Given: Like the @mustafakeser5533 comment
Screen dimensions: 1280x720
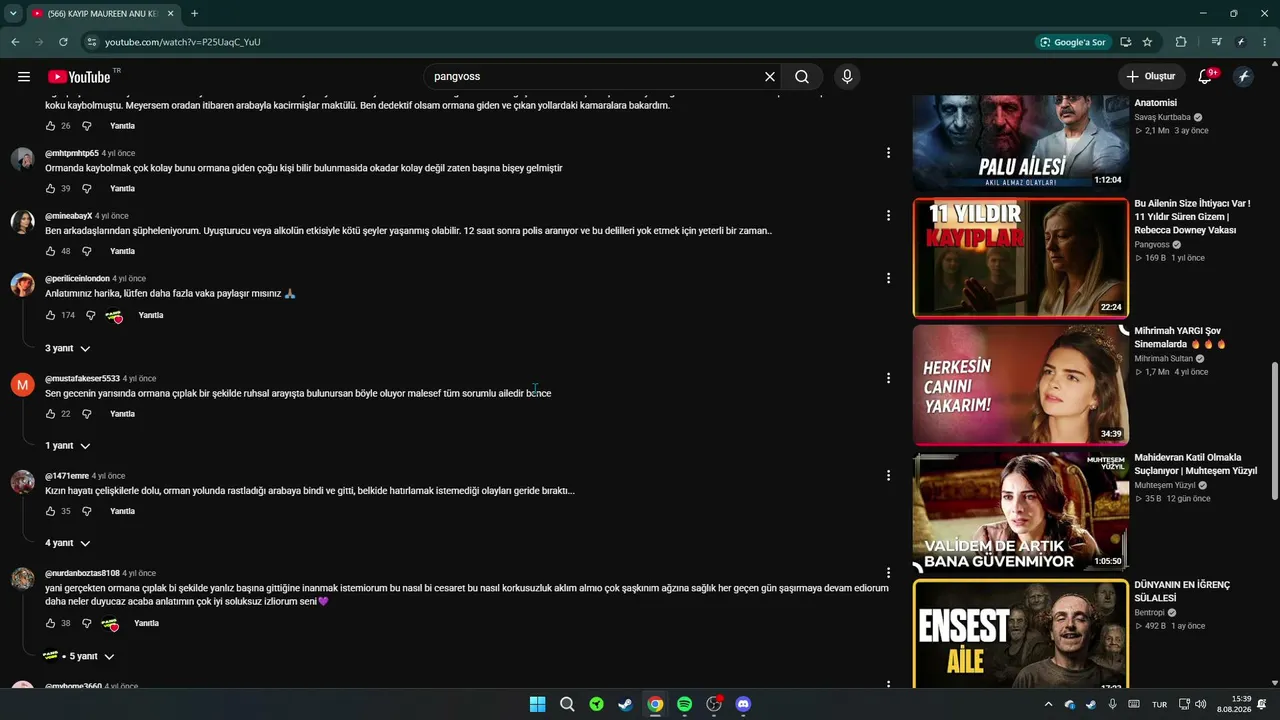Looking at the screenshot, I should click(x=50, y=414).
